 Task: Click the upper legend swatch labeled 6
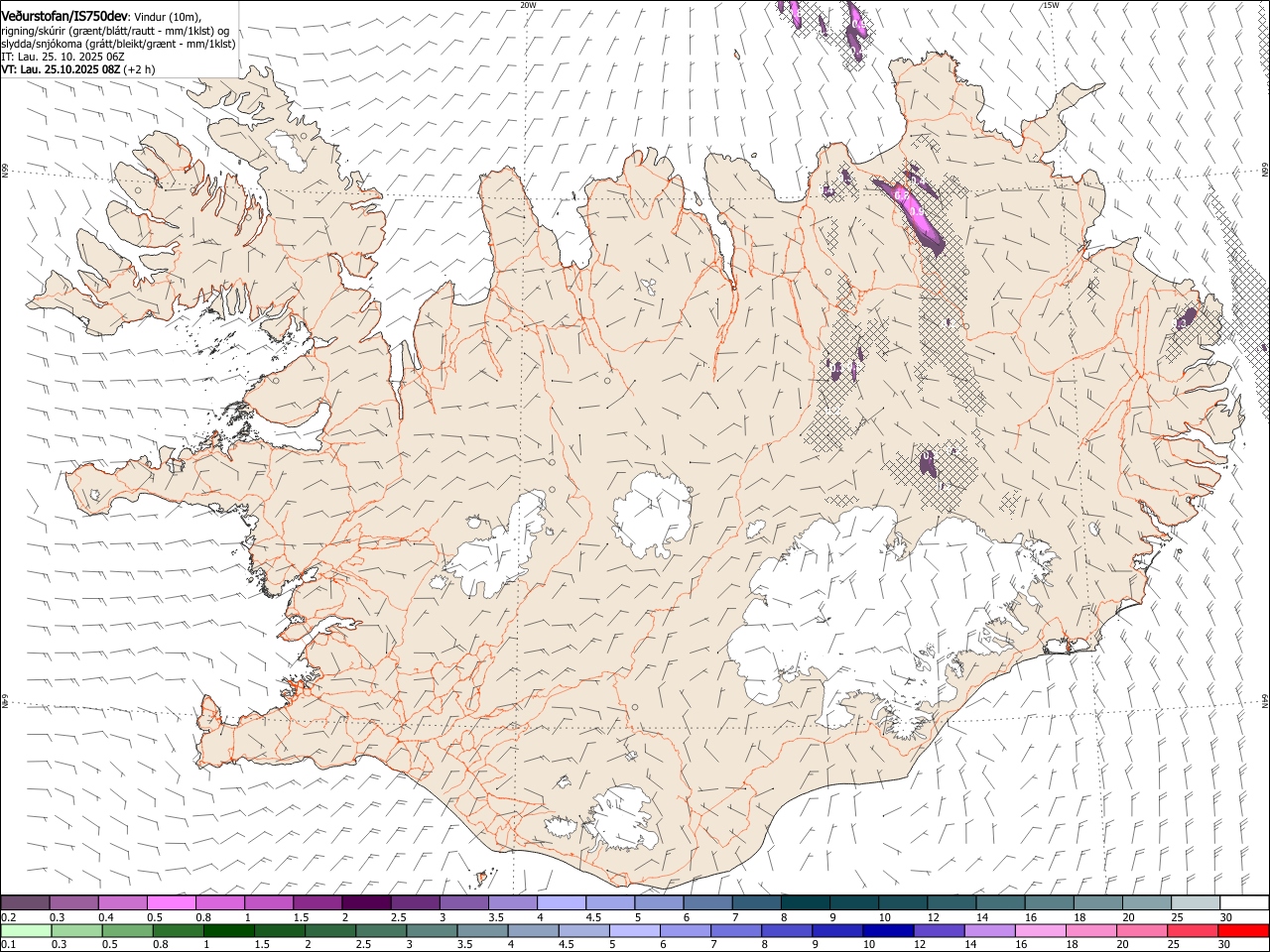pyautogui.click(x=707, y=902)
